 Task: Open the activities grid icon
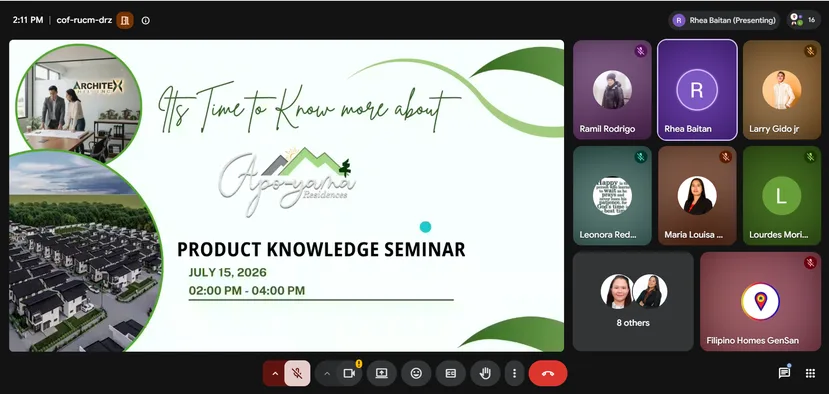click(x=810, y=373)
